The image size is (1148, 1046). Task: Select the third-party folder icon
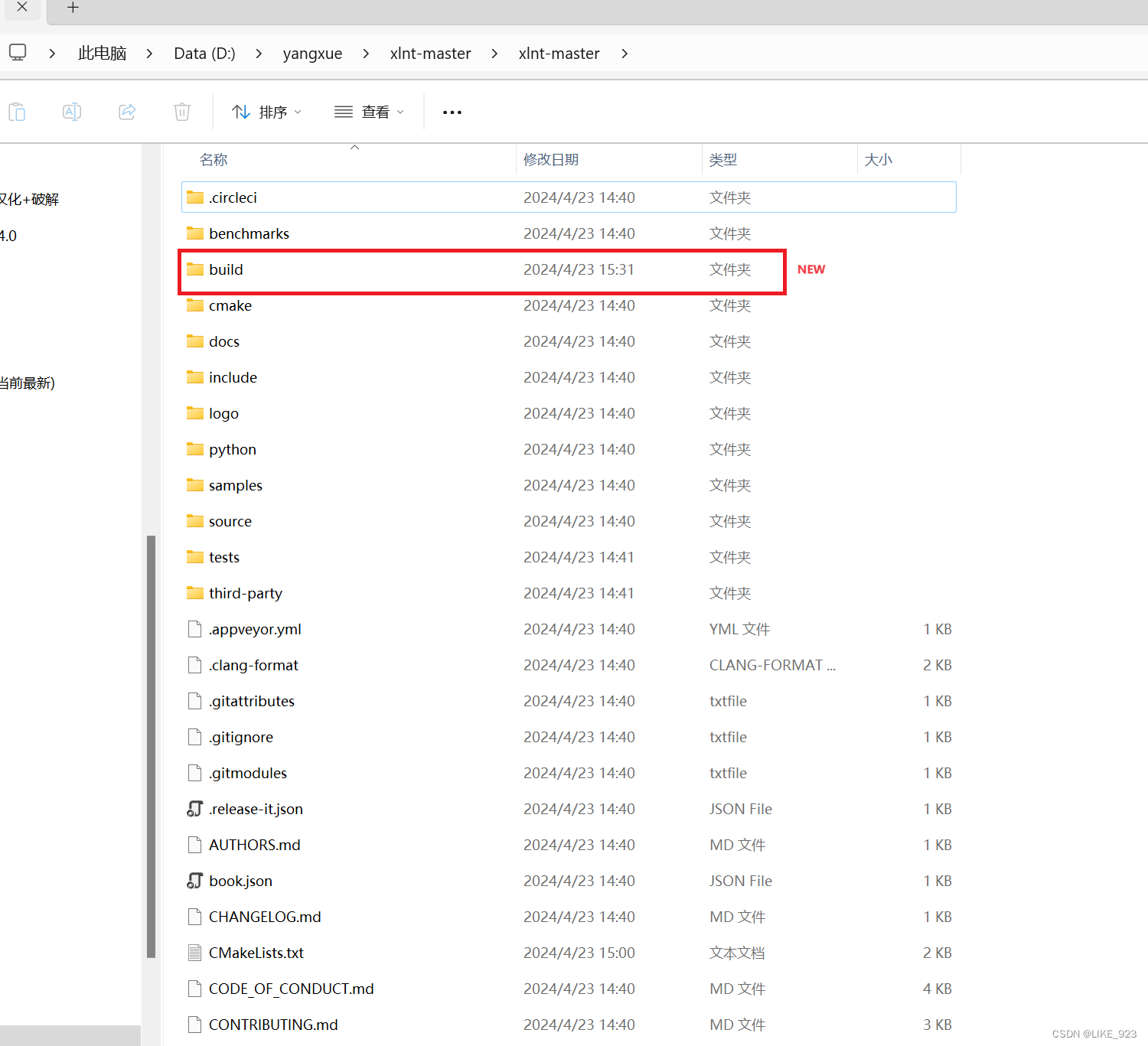coord(195,593)
